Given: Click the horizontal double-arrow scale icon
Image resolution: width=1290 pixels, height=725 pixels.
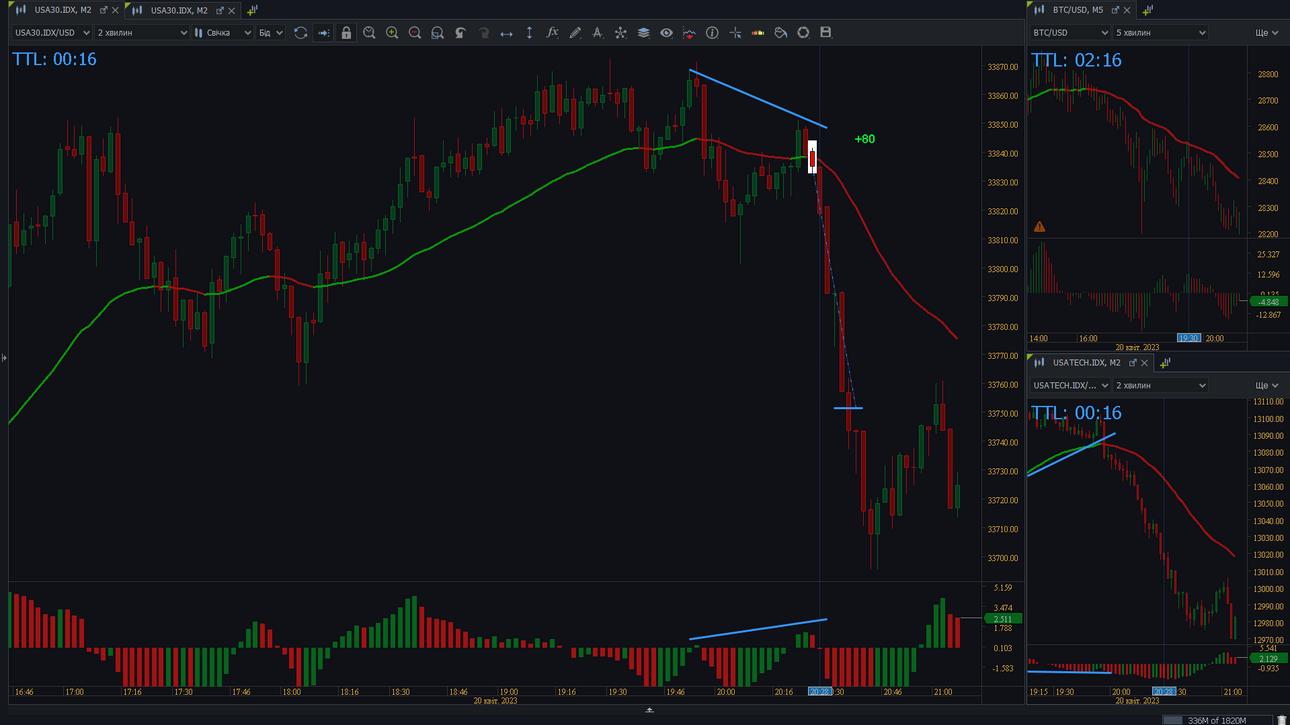Looking at the screenshot, I should click(x=506, y=33).
